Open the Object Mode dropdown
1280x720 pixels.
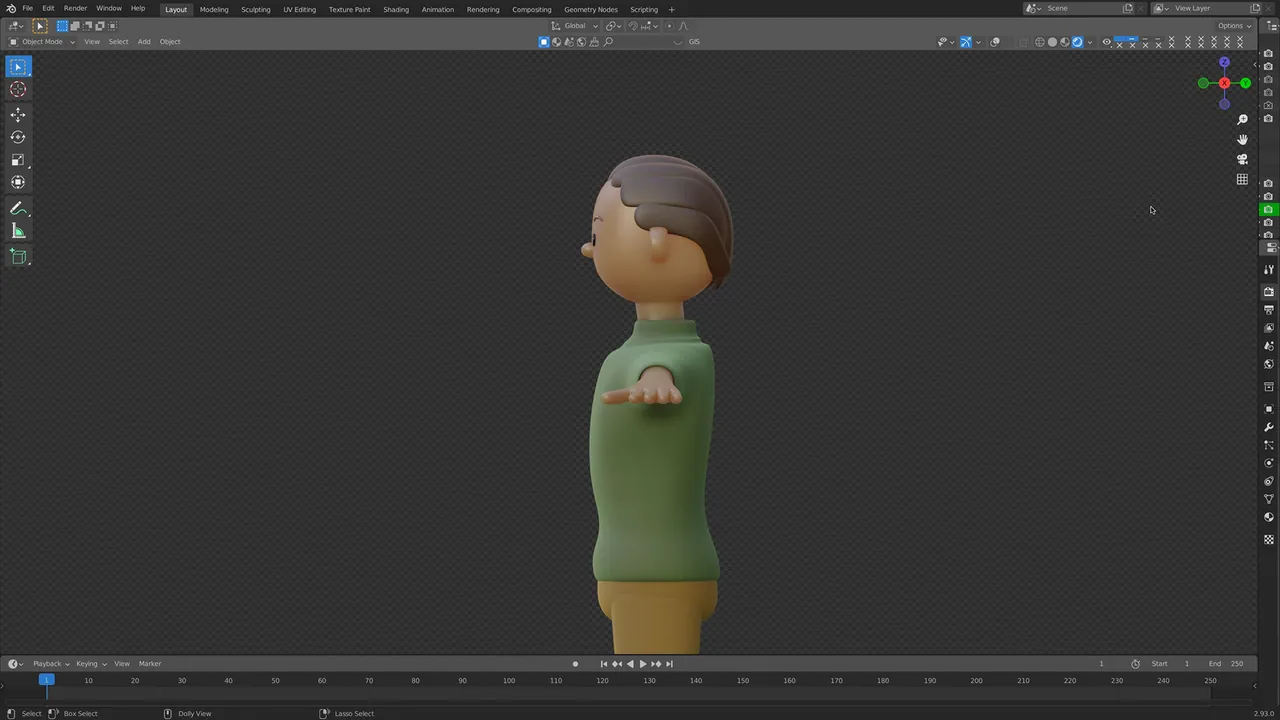click(42, 42)
